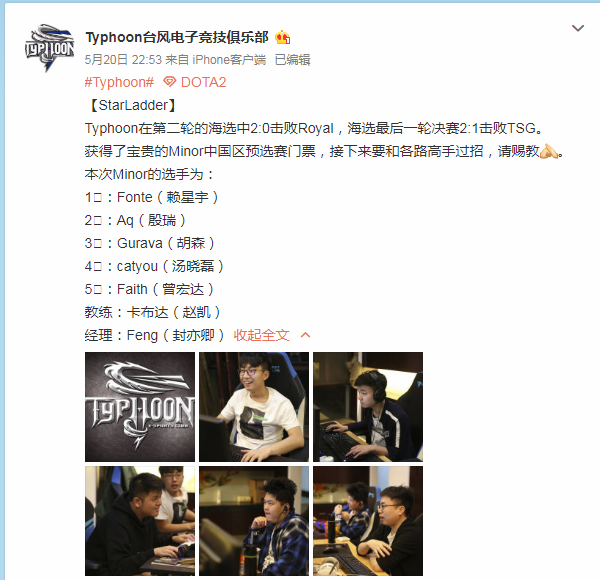Screen dimensions: 600x580
Task: Open the post options chevron menu
Action: coord(577,28)
